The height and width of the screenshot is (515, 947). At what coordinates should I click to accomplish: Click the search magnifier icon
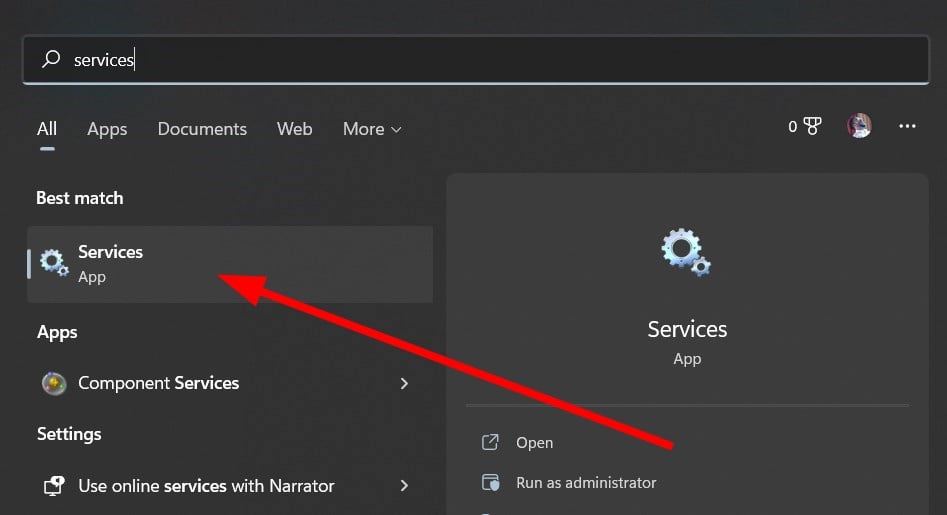[51, 59]
